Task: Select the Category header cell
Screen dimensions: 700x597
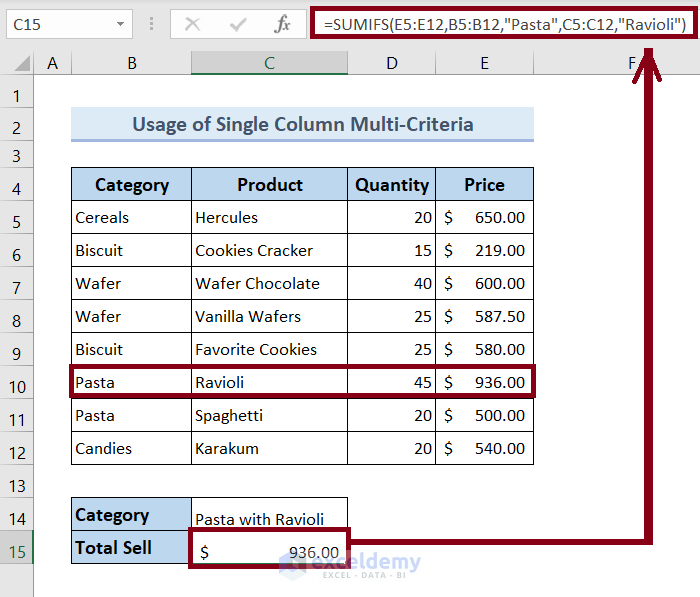Action: (131, 185)
